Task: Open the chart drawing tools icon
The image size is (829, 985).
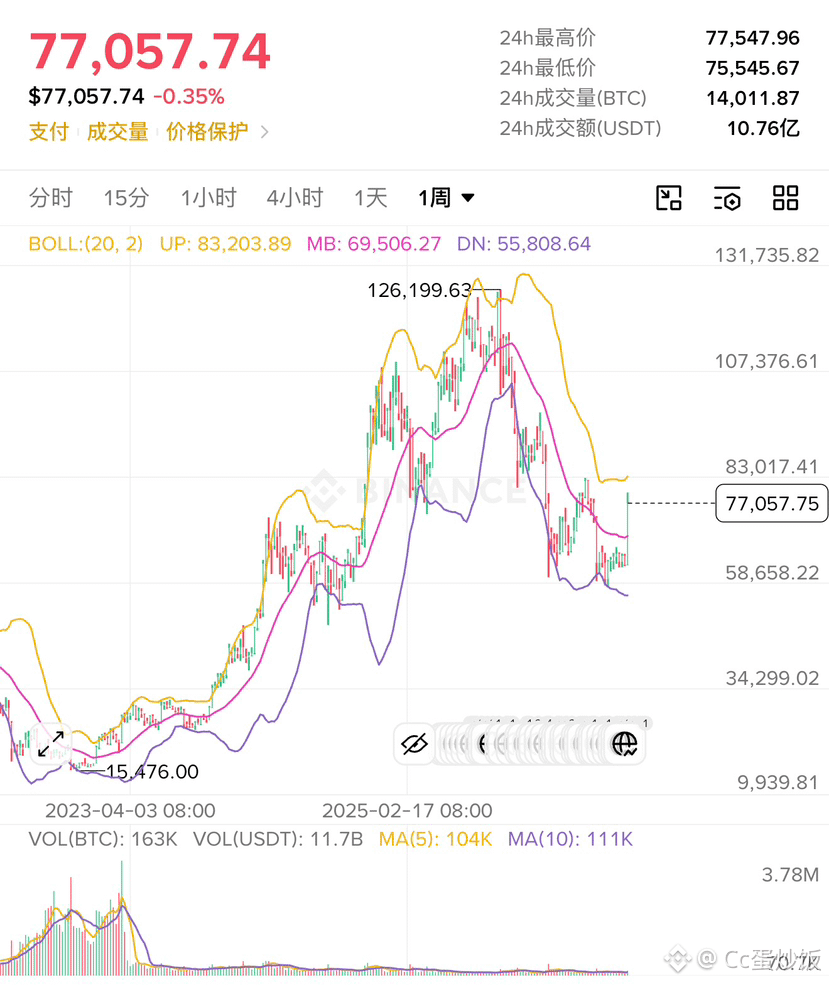Action: pos(668,198)
